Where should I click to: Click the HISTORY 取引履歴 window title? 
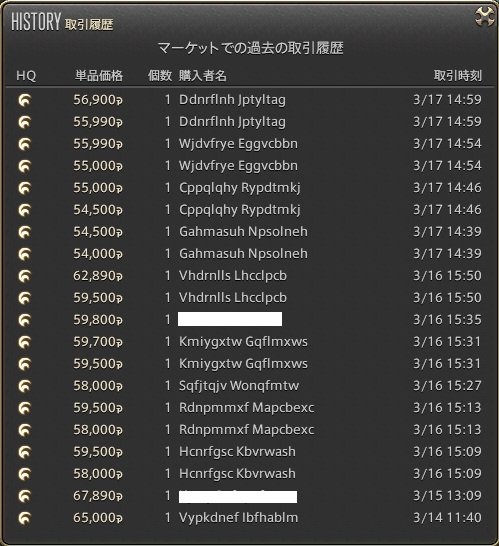(62, 22)
